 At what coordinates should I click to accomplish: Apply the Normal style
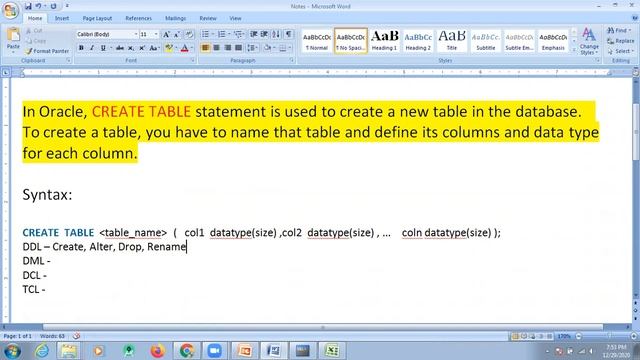pyautogui.click(x=317, y=40)
